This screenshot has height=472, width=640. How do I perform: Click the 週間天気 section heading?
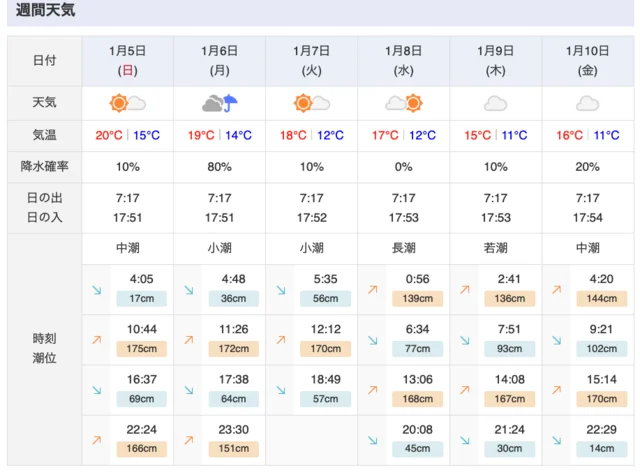pyautogui.click(x=45, y=12)
